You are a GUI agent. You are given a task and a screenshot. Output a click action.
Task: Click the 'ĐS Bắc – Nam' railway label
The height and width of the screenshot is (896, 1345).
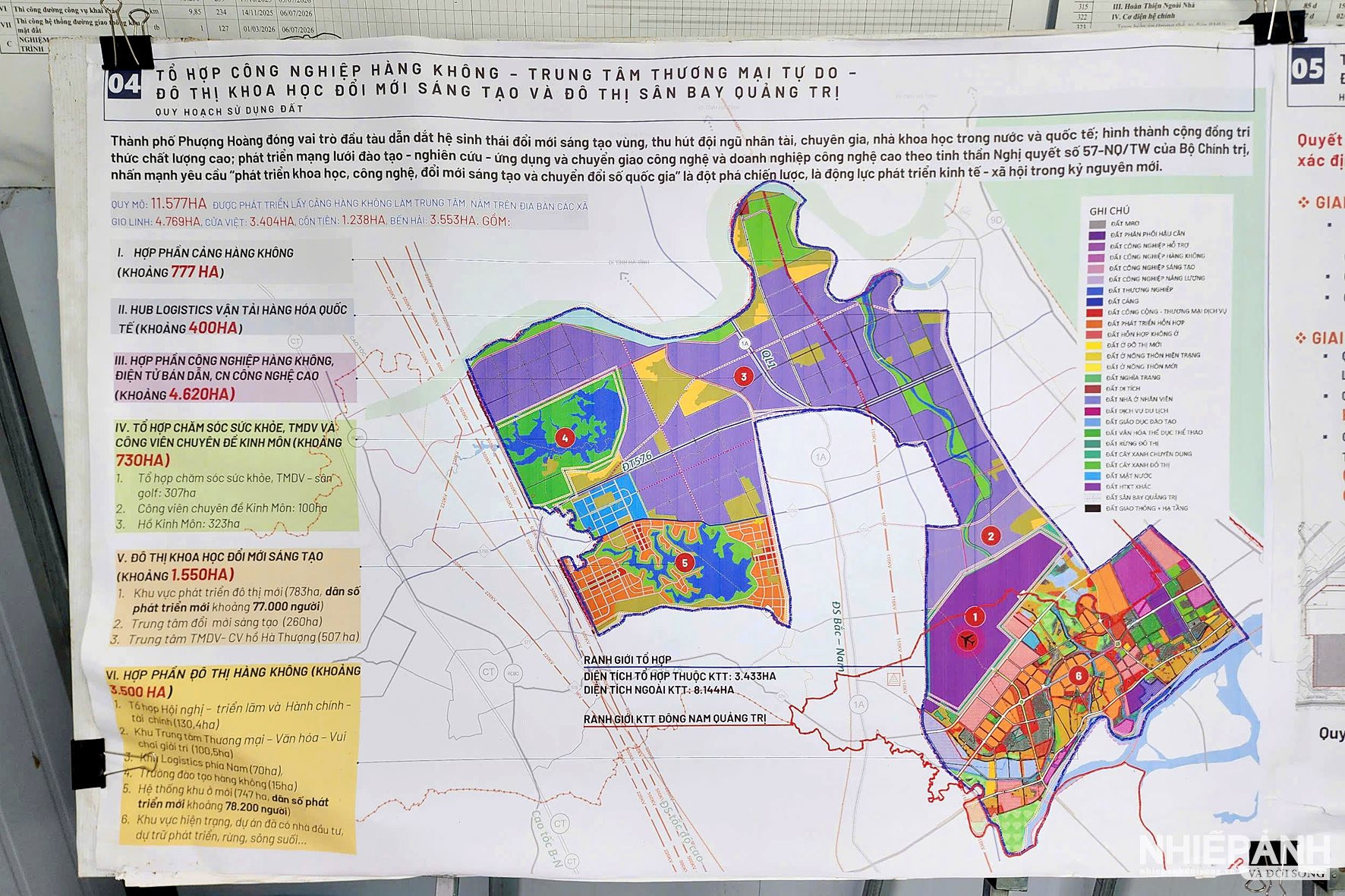838,637
